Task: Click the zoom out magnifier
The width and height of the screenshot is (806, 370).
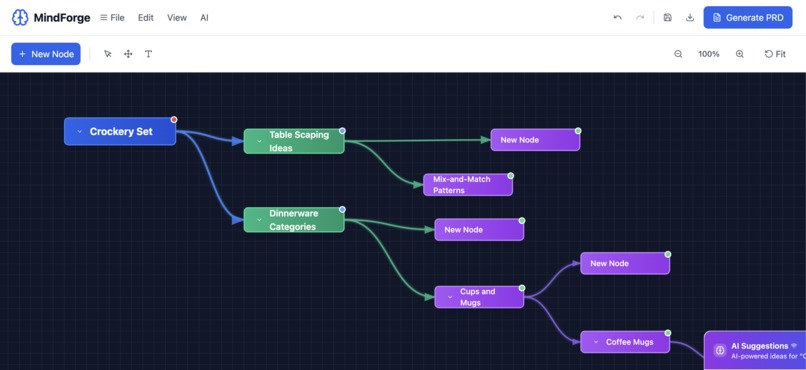Action: pos(678,54)
